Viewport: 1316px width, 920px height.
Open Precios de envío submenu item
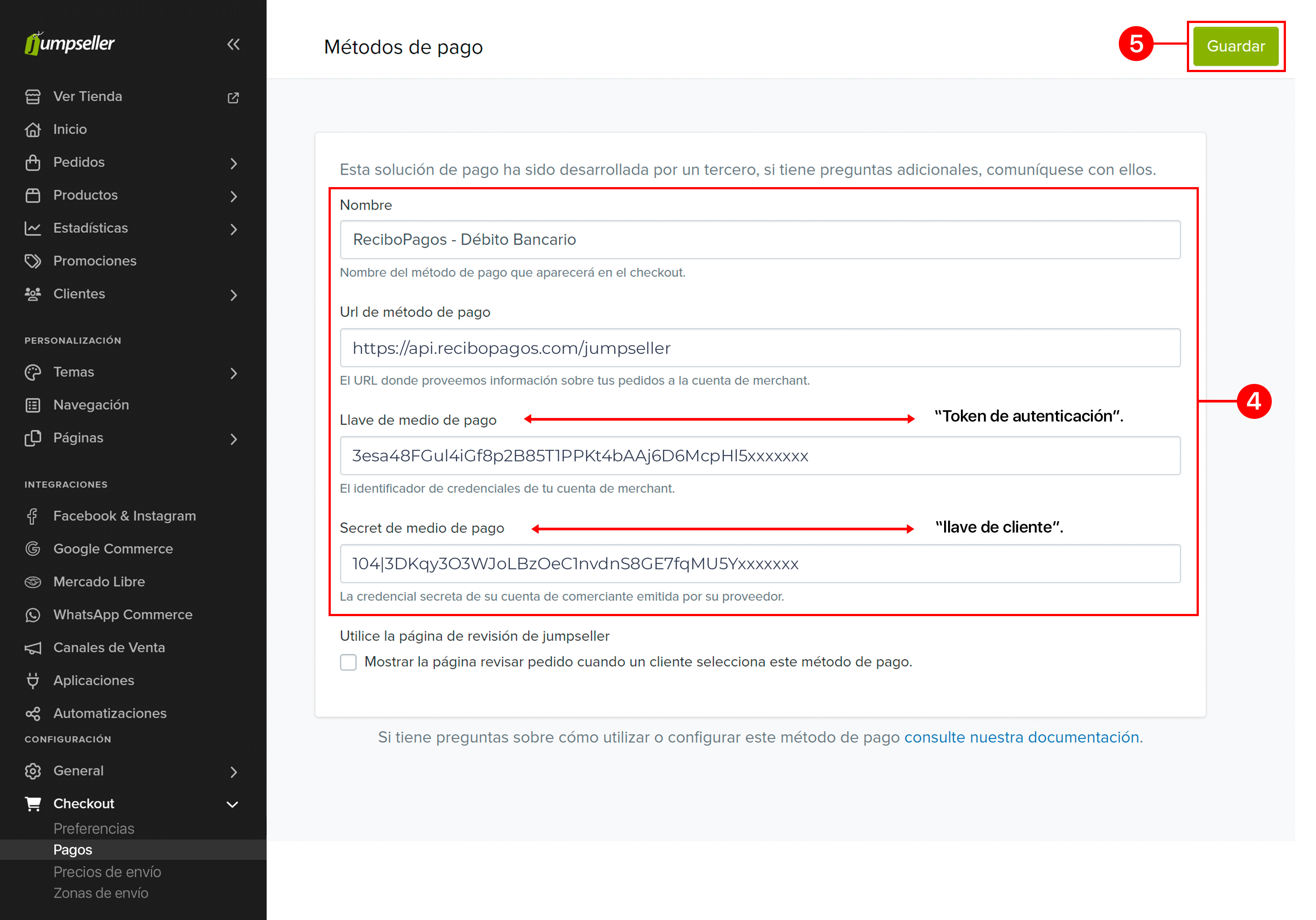[x=107, y=871]
